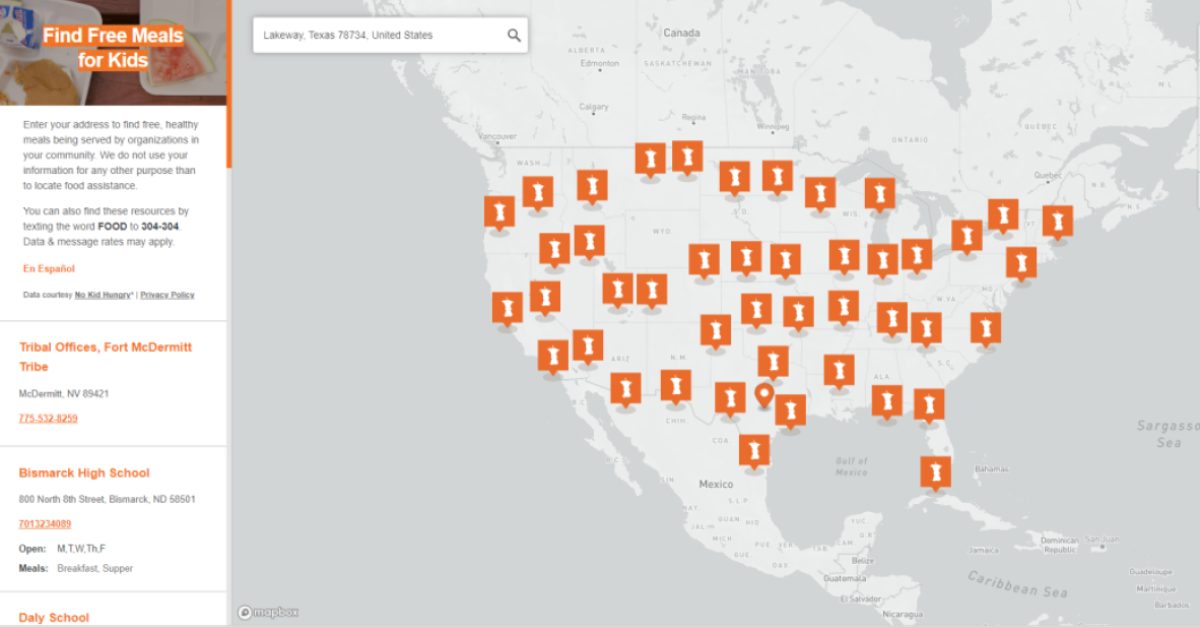
Task: Select the orange location pin in Texas
Action: click(x=765, y=395)
